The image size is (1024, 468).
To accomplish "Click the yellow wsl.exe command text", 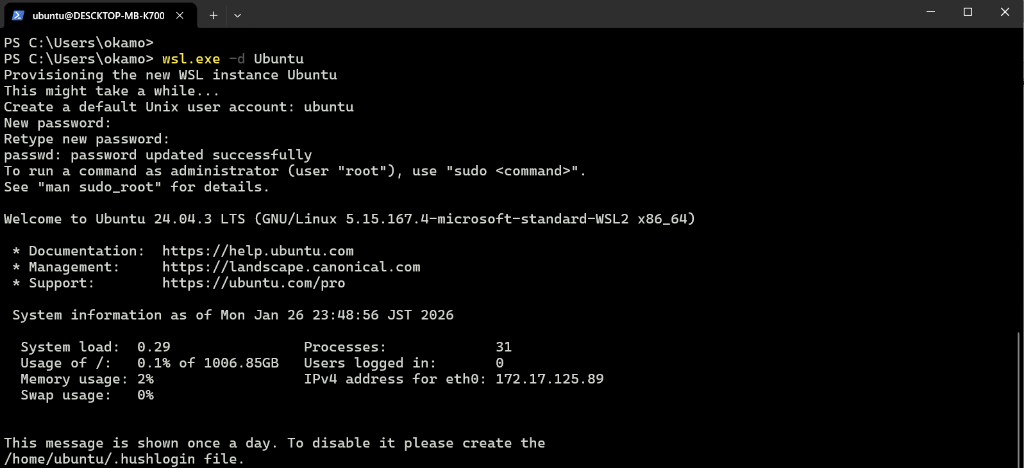I will tap(191, 59).
